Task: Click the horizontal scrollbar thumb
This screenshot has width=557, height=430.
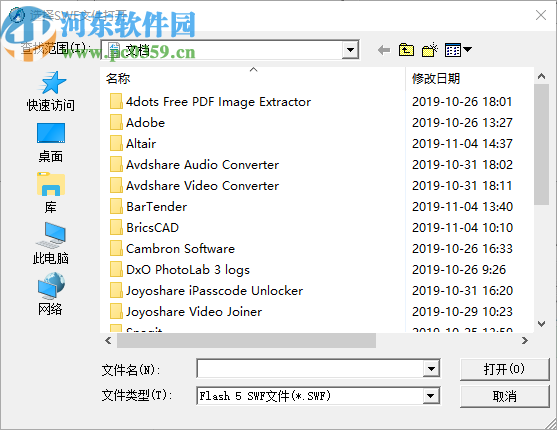Action: 246,340
